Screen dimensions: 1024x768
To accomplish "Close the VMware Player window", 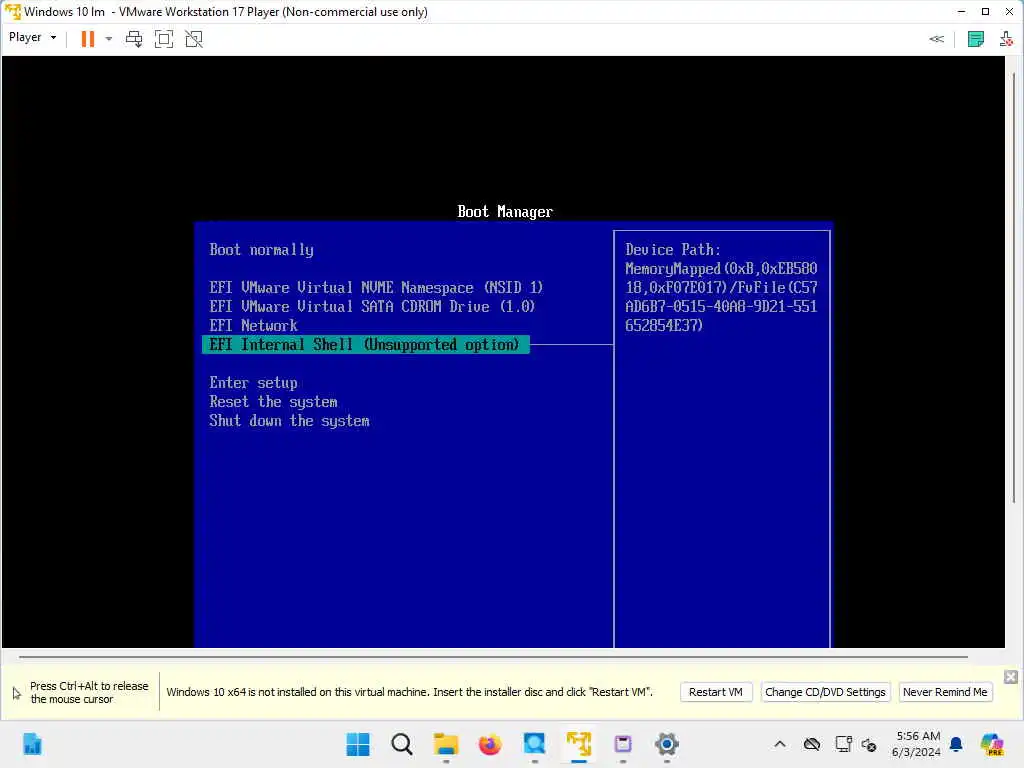I will [1009, 12].
